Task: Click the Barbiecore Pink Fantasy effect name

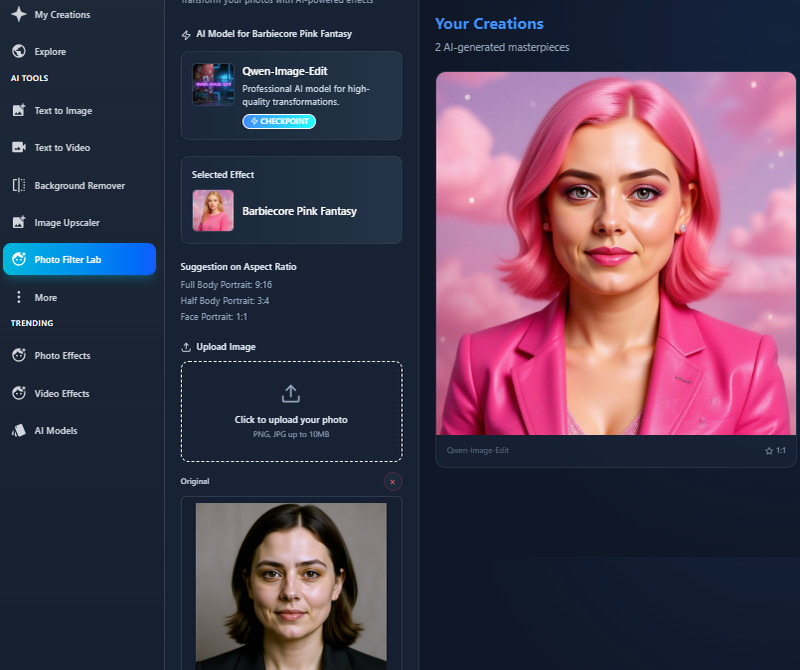Action: (299, 211)
